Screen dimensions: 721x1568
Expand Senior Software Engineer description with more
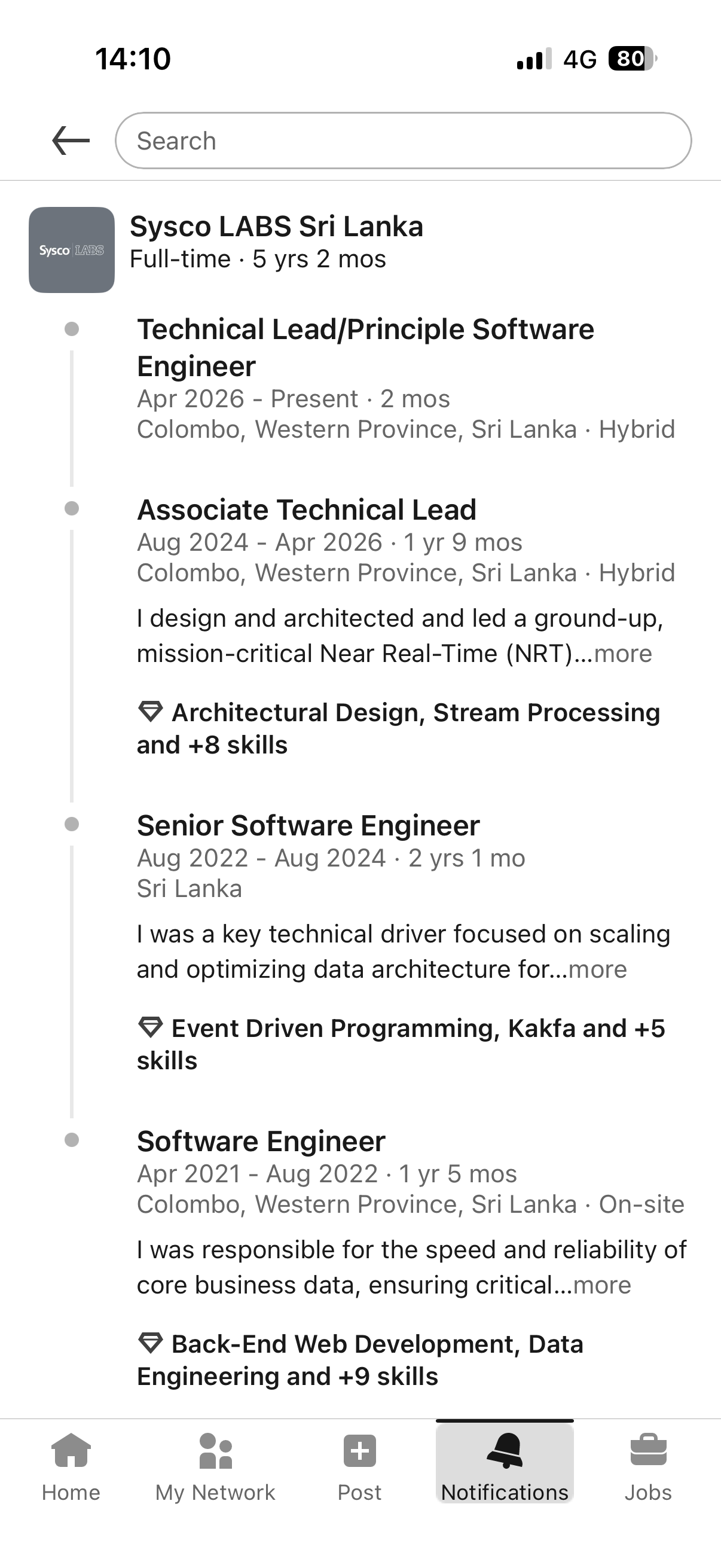pyautogui.click(x=597, y=969)
